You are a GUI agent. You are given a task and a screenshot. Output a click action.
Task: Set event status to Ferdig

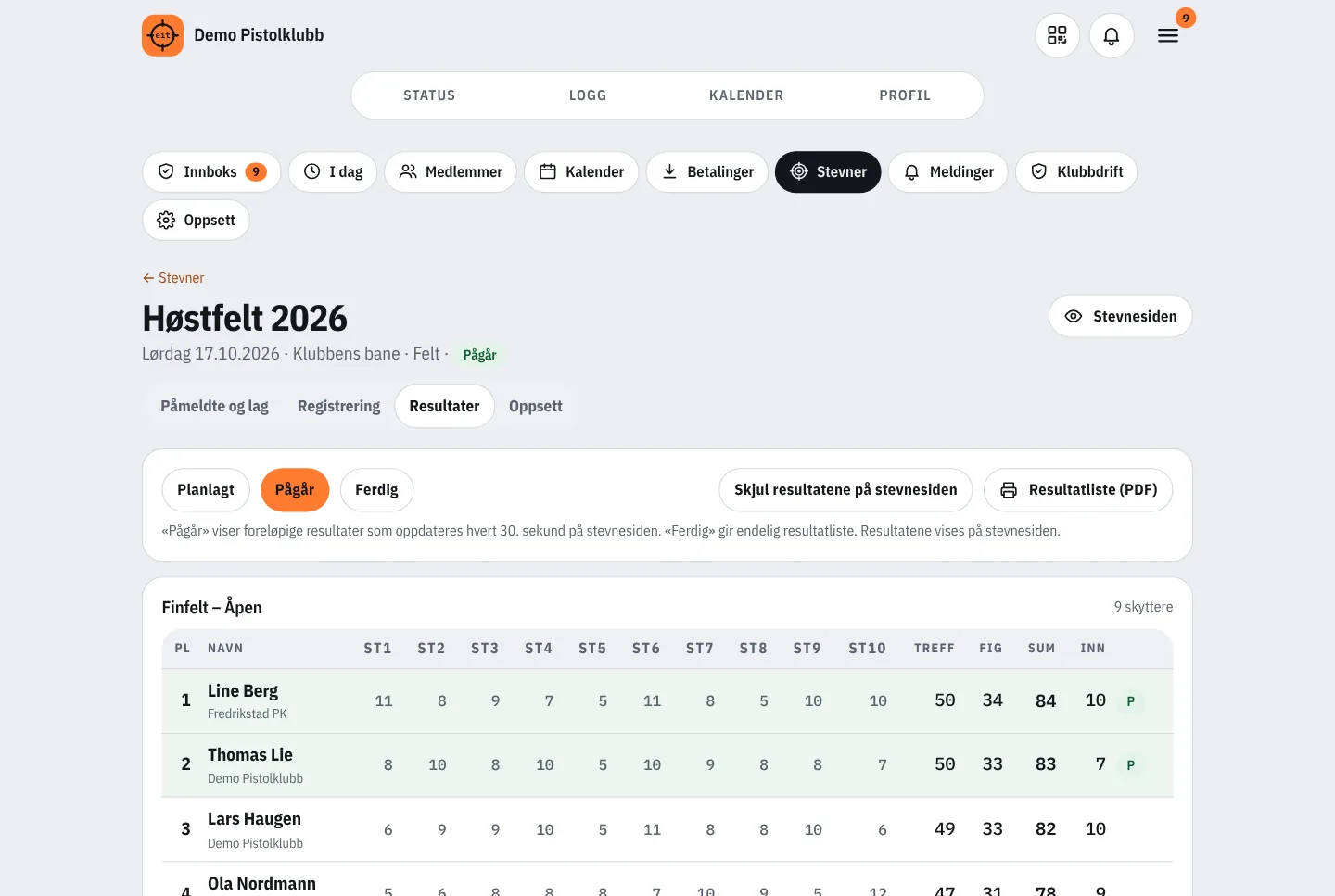coord(376,489)
